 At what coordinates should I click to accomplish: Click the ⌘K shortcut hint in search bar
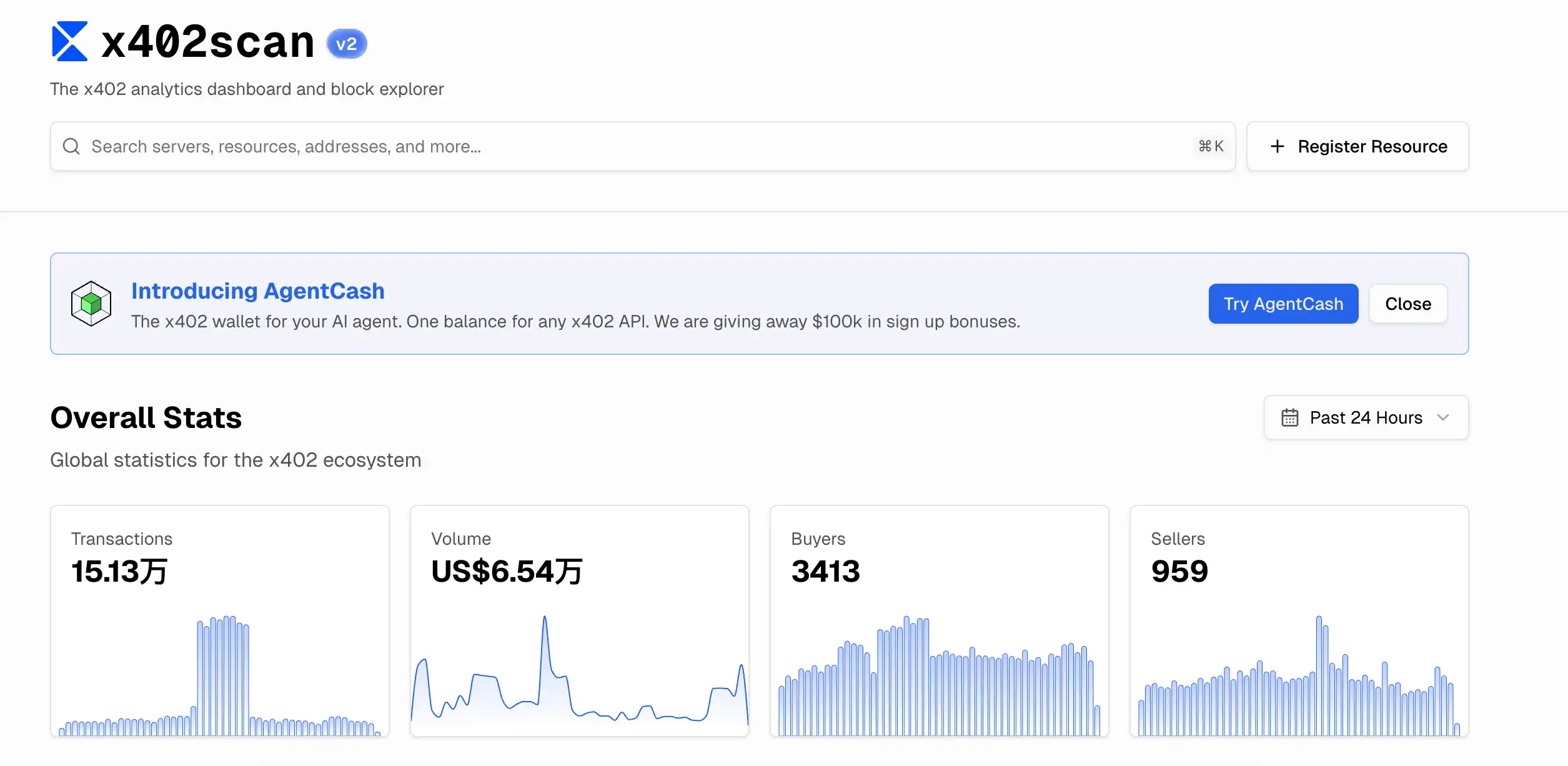(1211, 146)
